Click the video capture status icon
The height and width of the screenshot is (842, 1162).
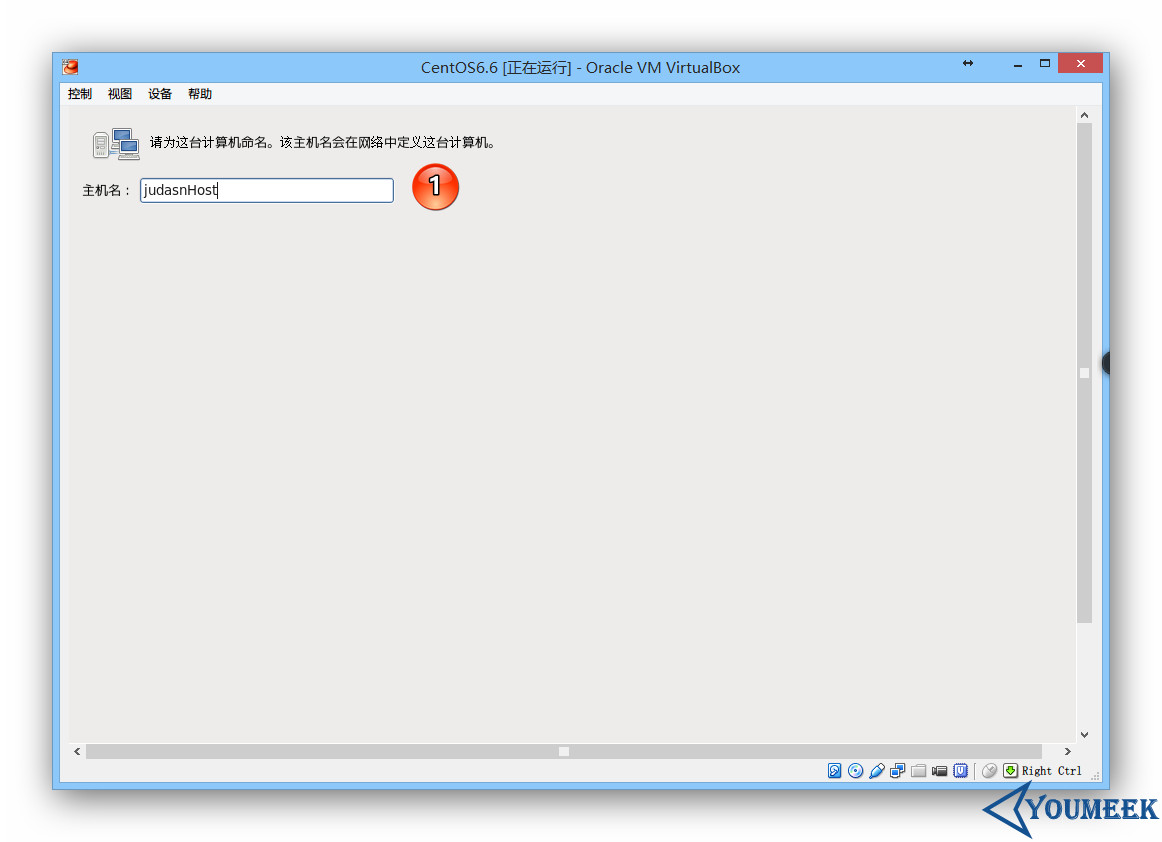click(939, 770)
